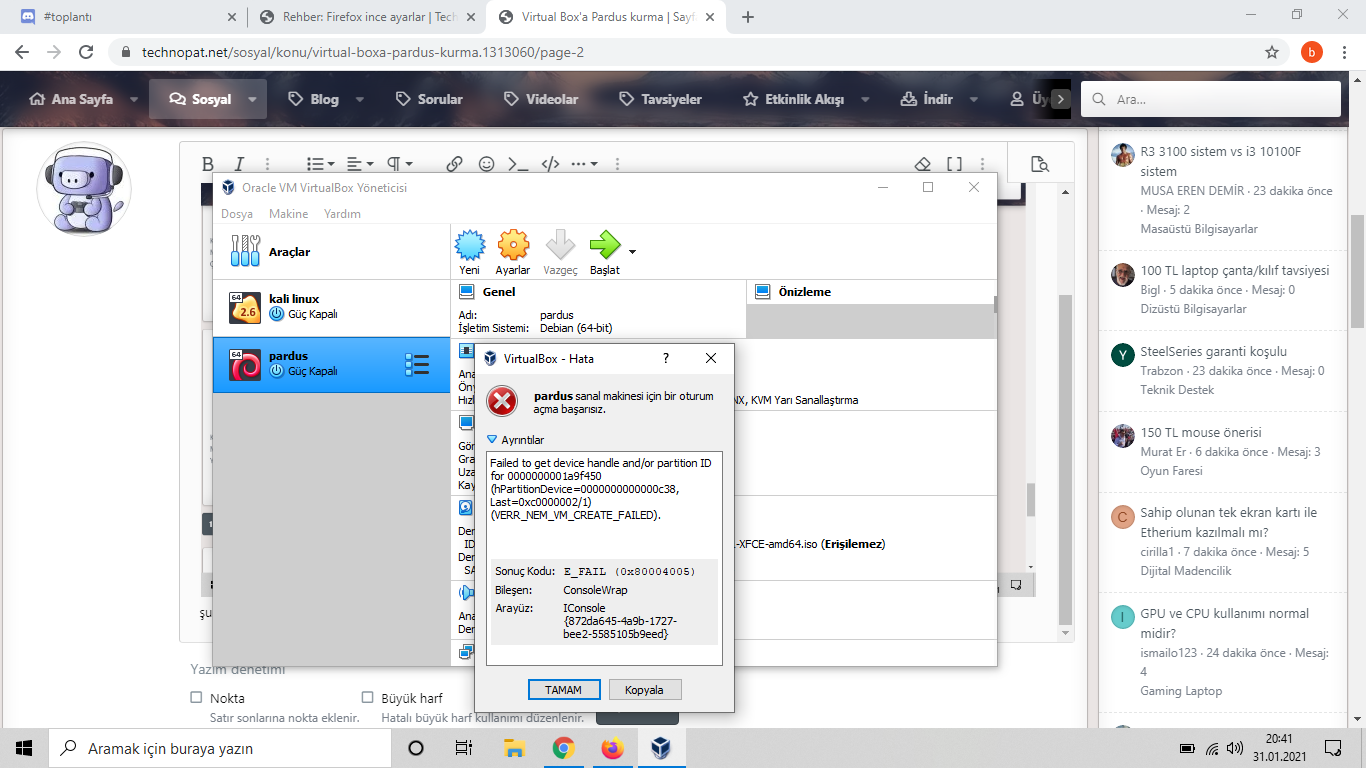1366x768 pixels.
Task: Open the more options ellipsis dropdown in editor
Action: (585, 164)
